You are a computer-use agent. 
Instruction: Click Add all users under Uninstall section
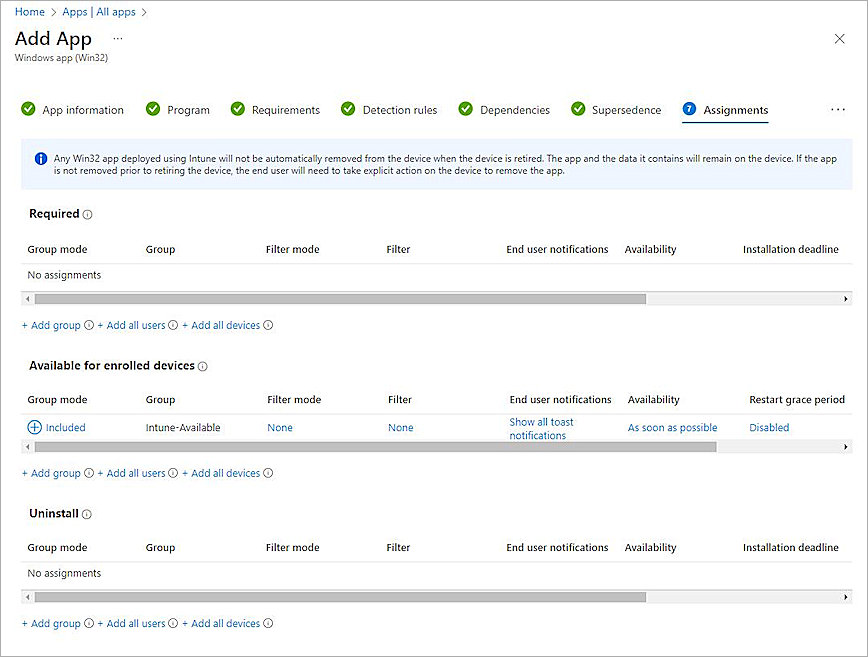coord(136,623)
